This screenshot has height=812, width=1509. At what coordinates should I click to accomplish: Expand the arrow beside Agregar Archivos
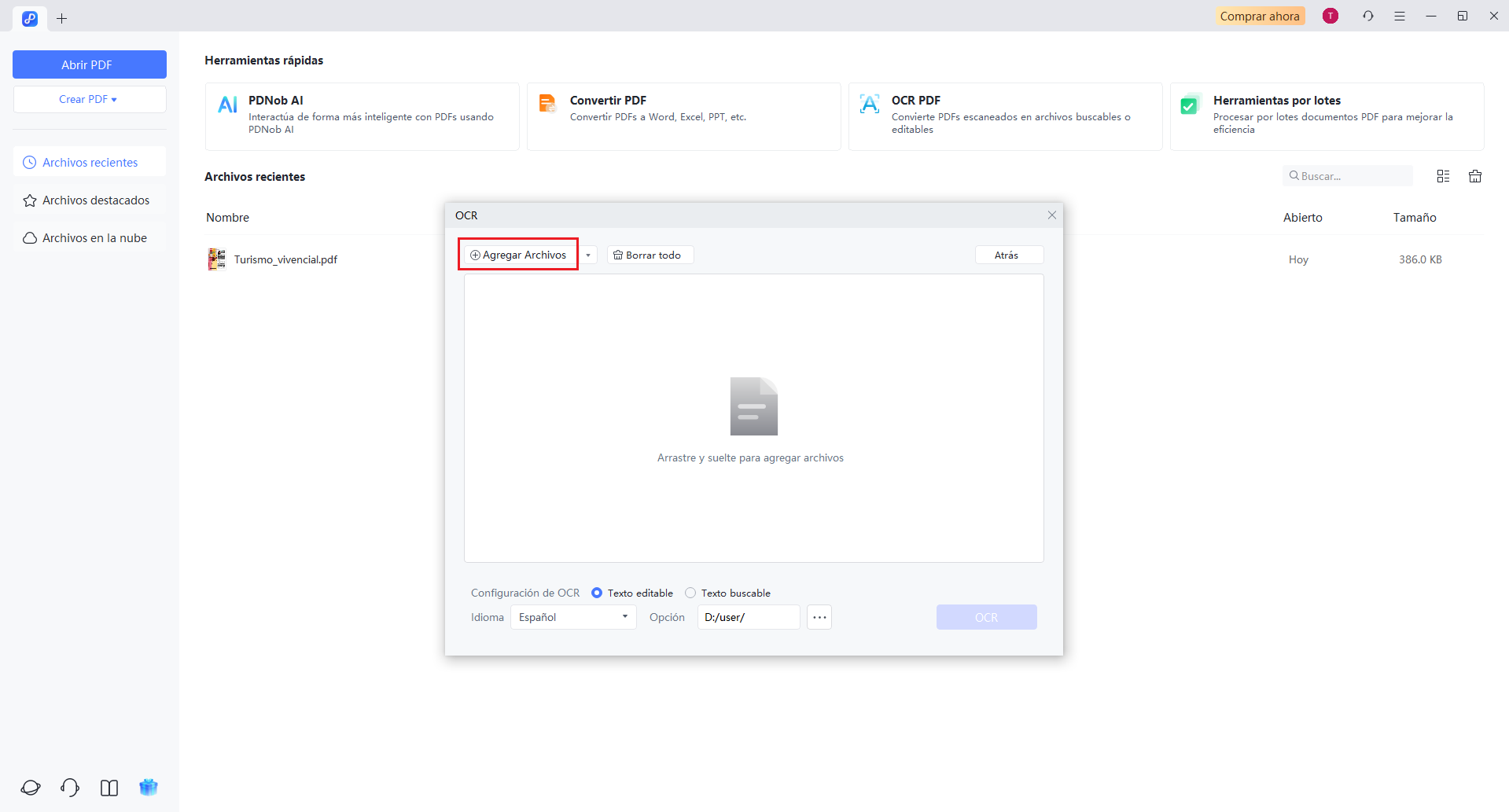point(587,255)
